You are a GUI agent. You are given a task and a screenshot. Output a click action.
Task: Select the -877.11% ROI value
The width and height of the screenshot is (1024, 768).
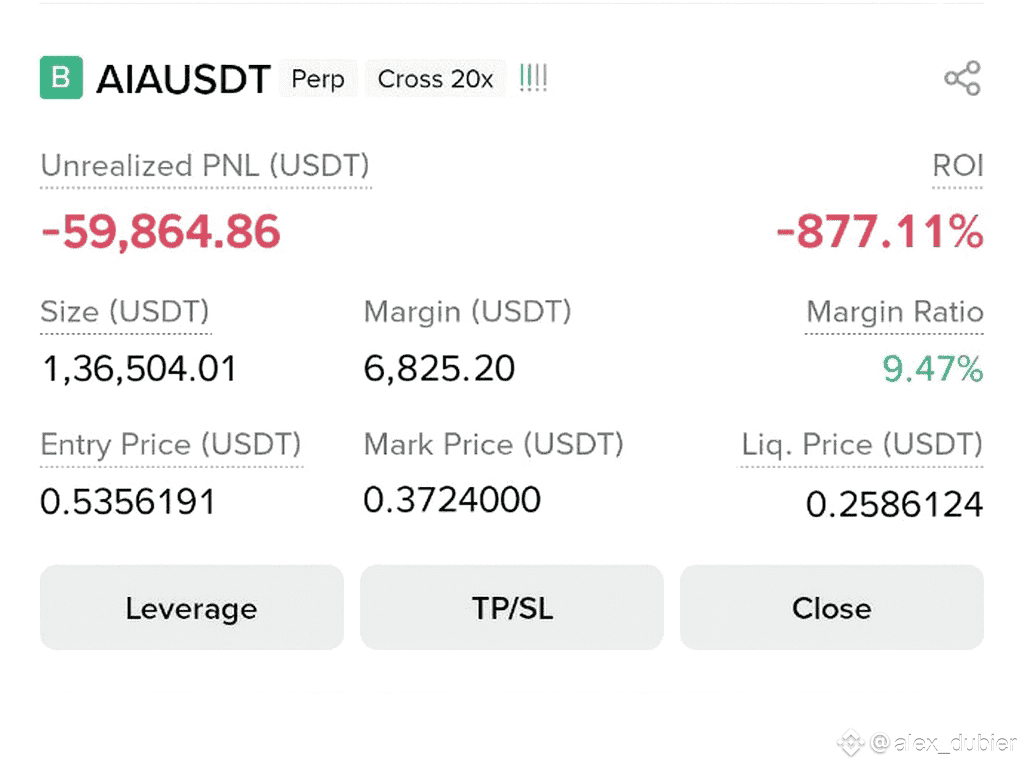click(880, 231)
